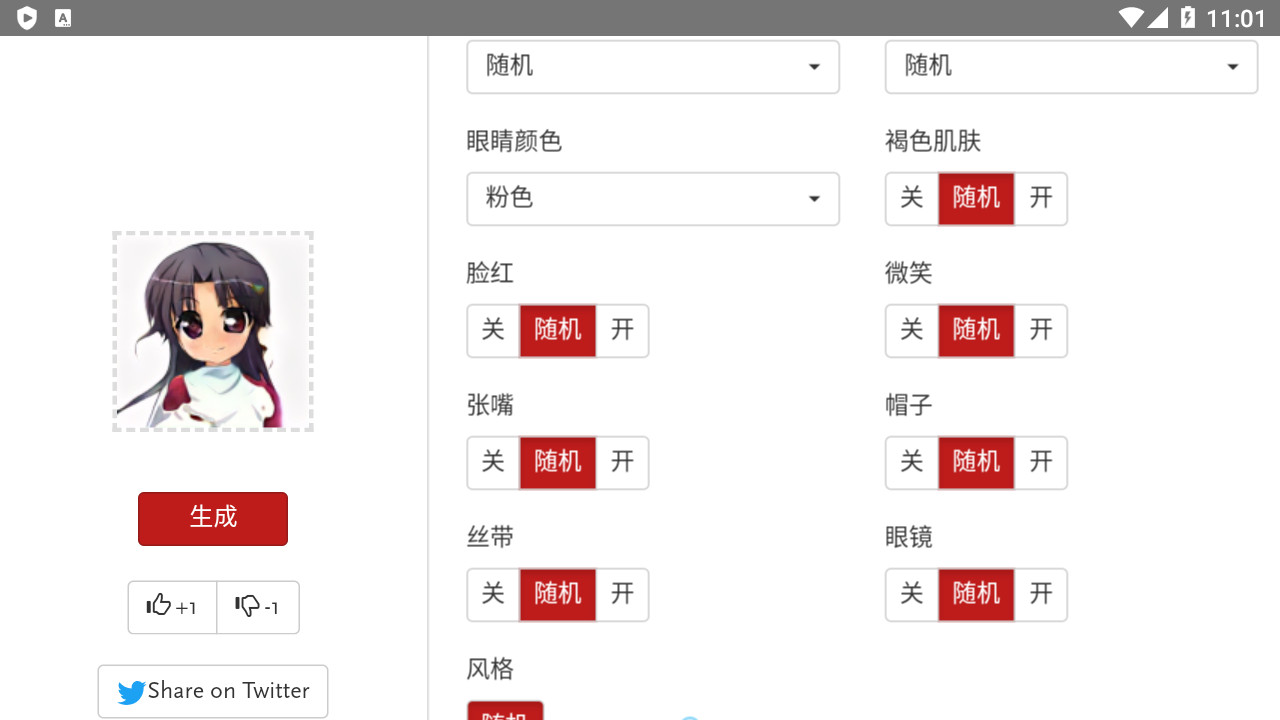Click Share on Twitter button
This screenshot has width=1280, height=720.
coord(213,691)
